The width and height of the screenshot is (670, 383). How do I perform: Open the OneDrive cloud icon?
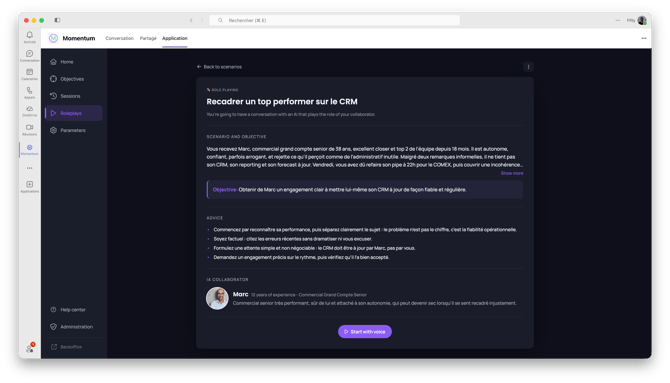point(29,109)
